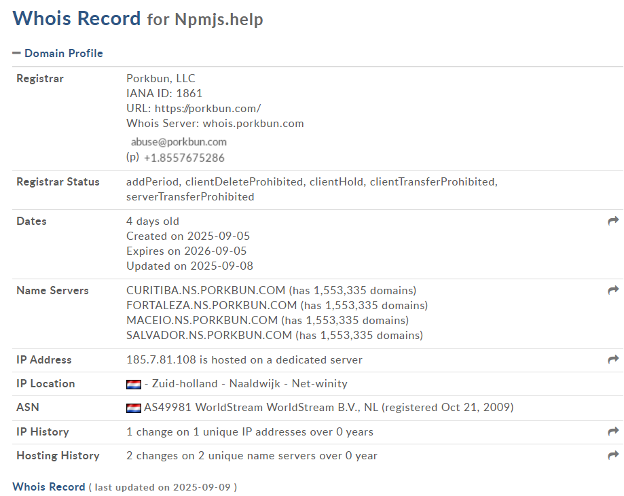
Task: Select the 'Registrar' row label
Action: coord(40,78)
